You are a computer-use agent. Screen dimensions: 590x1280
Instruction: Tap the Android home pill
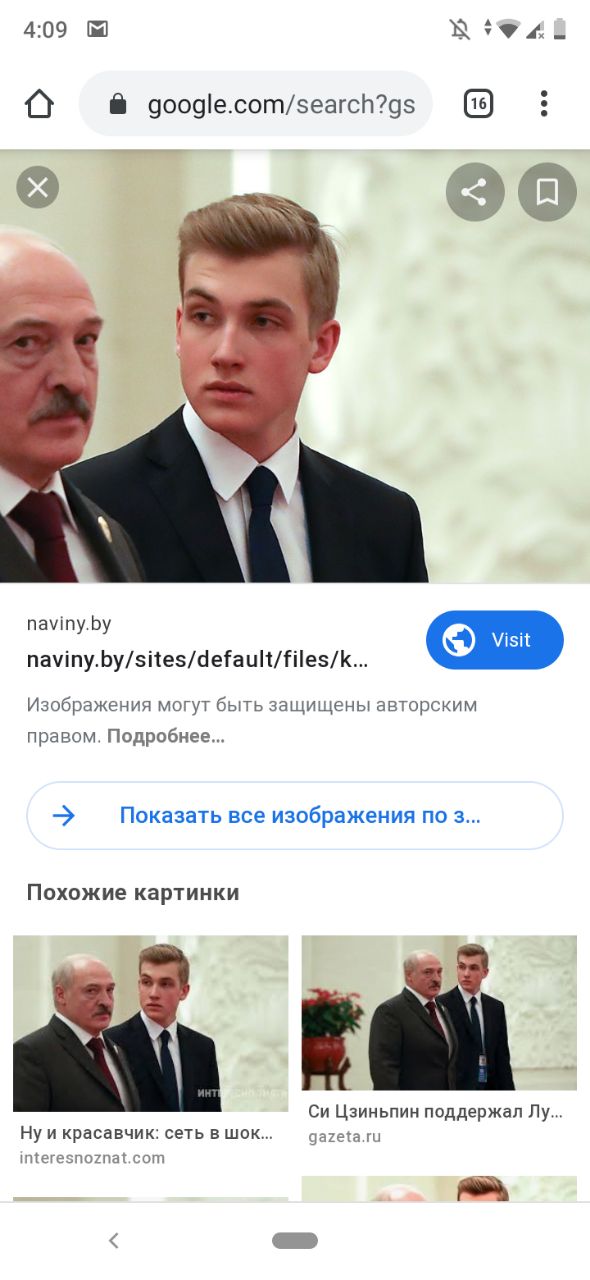pyautogui.click(x=295, y=1241)
